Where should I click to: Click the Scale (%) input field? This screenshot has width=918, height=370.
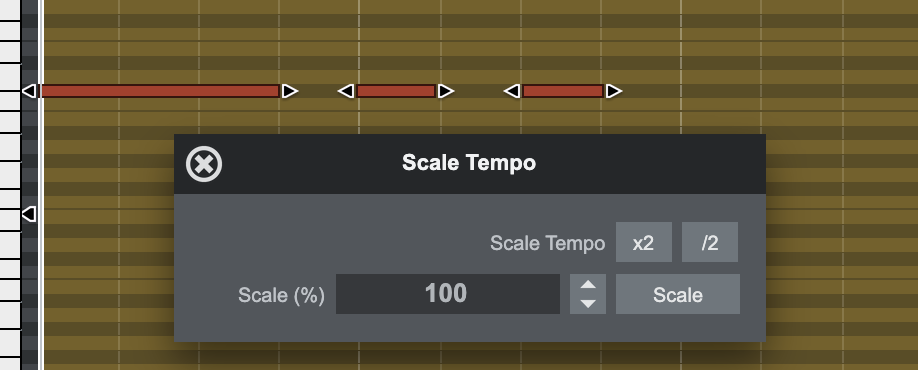click(x=447, y=294)
